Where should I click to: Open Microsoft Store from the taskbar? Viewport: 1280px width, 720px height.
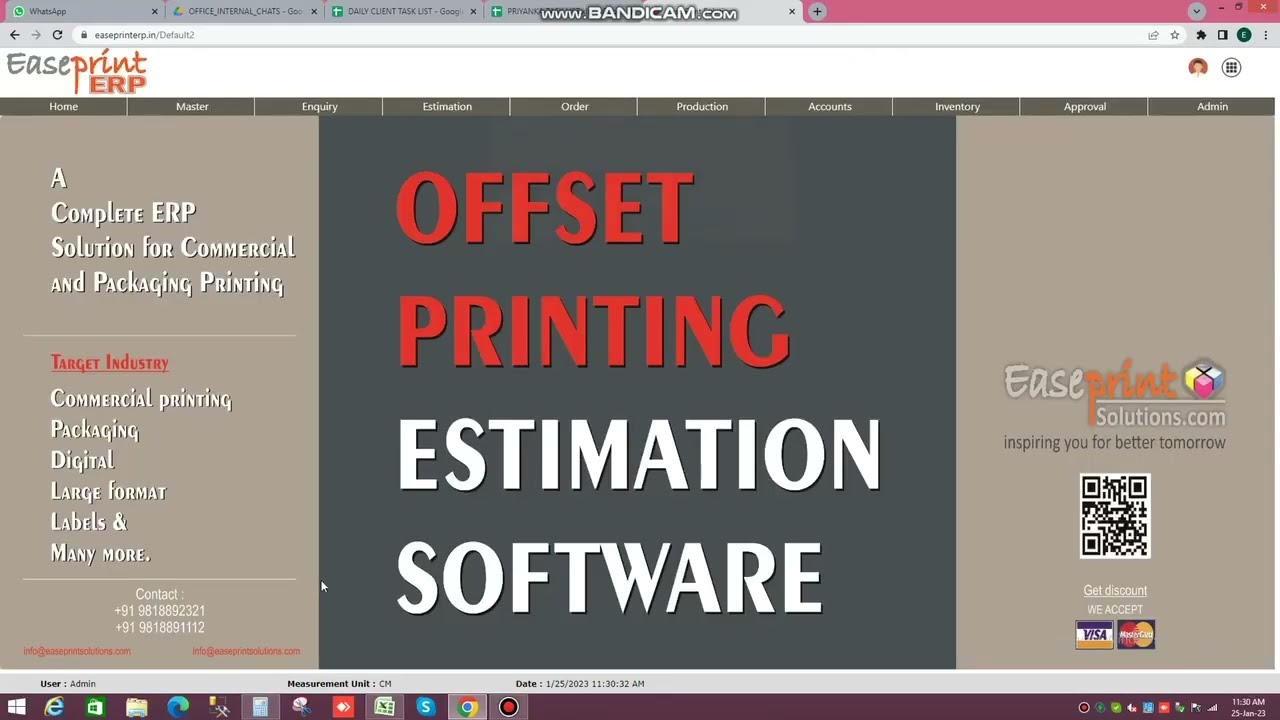[95, 707]
